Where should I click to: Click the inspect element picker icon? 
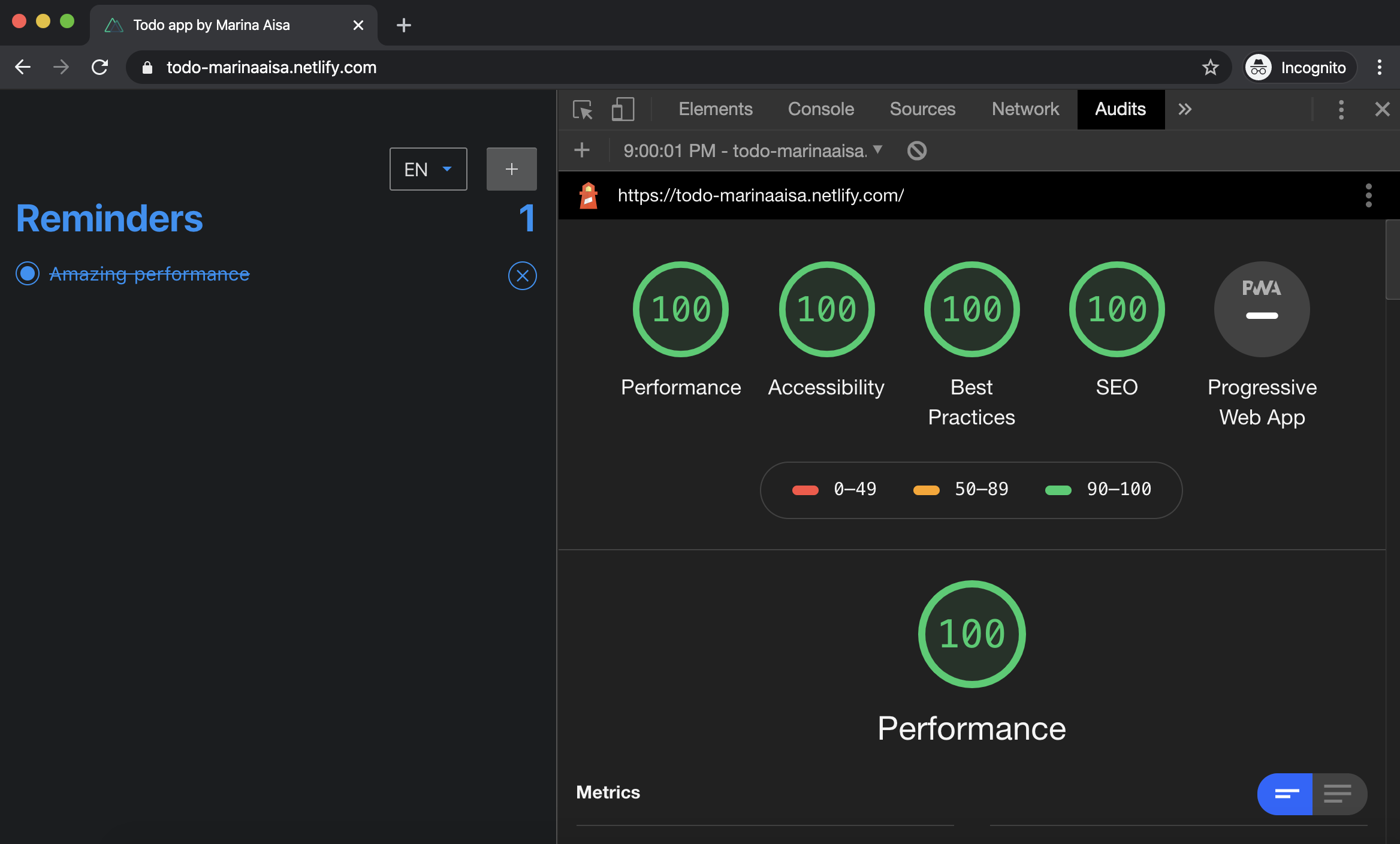[x=583, y=110]
